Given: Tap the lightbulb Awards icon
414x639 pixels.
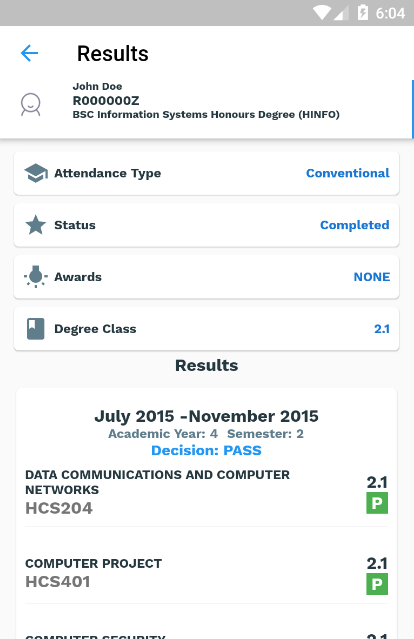Looking at the screenshot, I should click(36, 277).
